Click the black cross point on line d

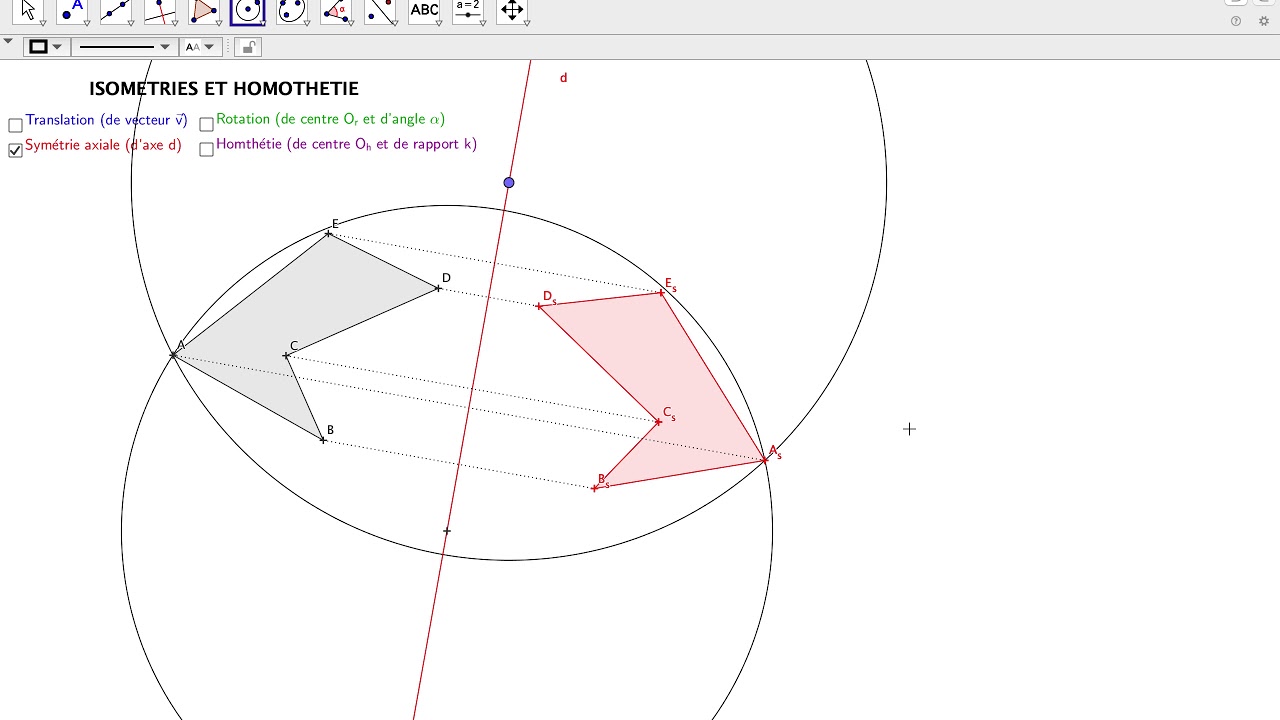pos(446,531)
